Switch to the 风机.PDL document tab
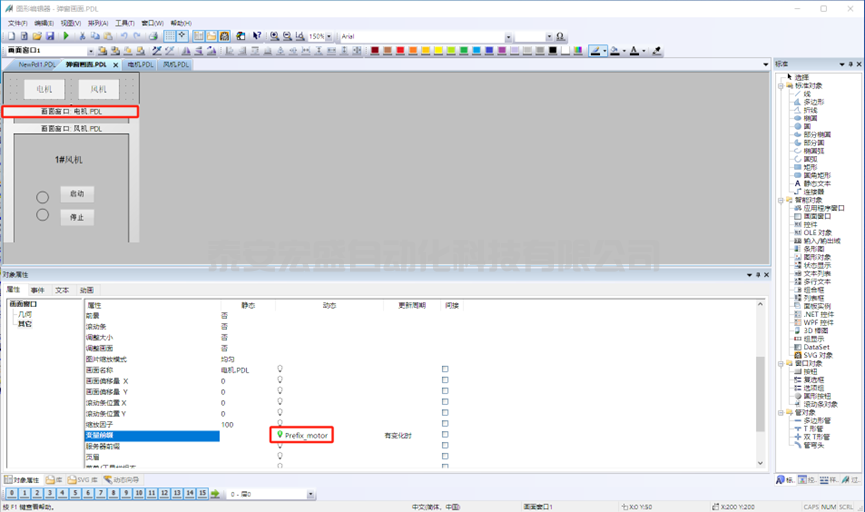The width and height of the screenshot is (865, 512). [176, 64]
